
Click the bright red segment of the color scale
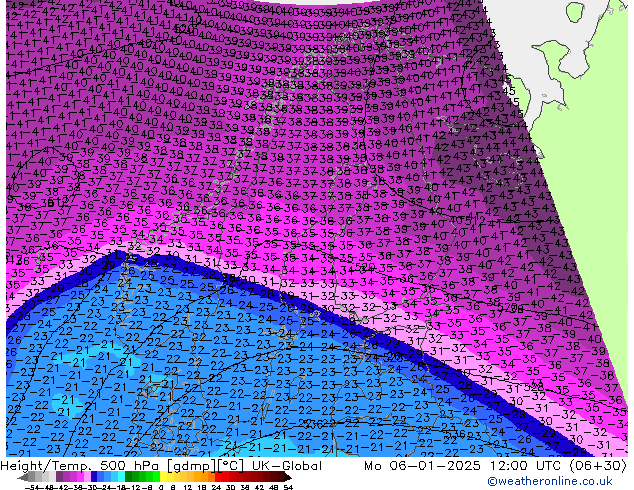pos(218,478)
